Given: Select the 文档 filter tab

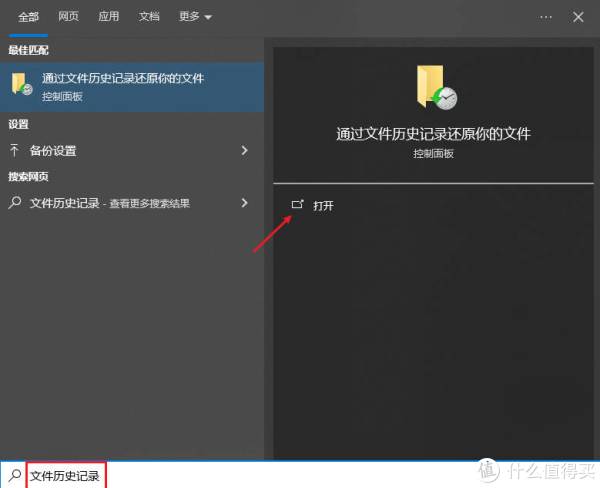Looking at the screenshot, I should [149, 17].
